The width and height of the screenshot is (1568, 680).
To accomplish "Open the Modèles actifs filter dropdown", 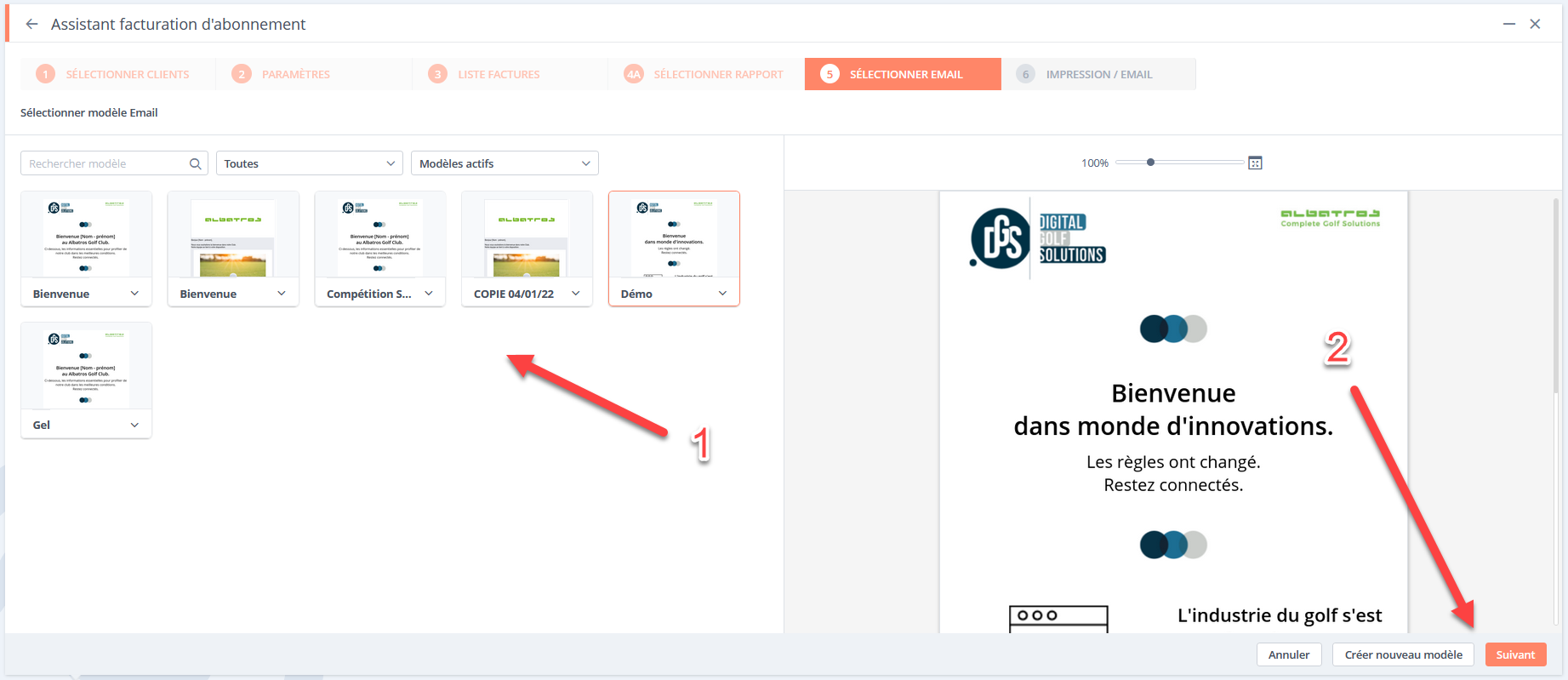I will pos(505,163).
